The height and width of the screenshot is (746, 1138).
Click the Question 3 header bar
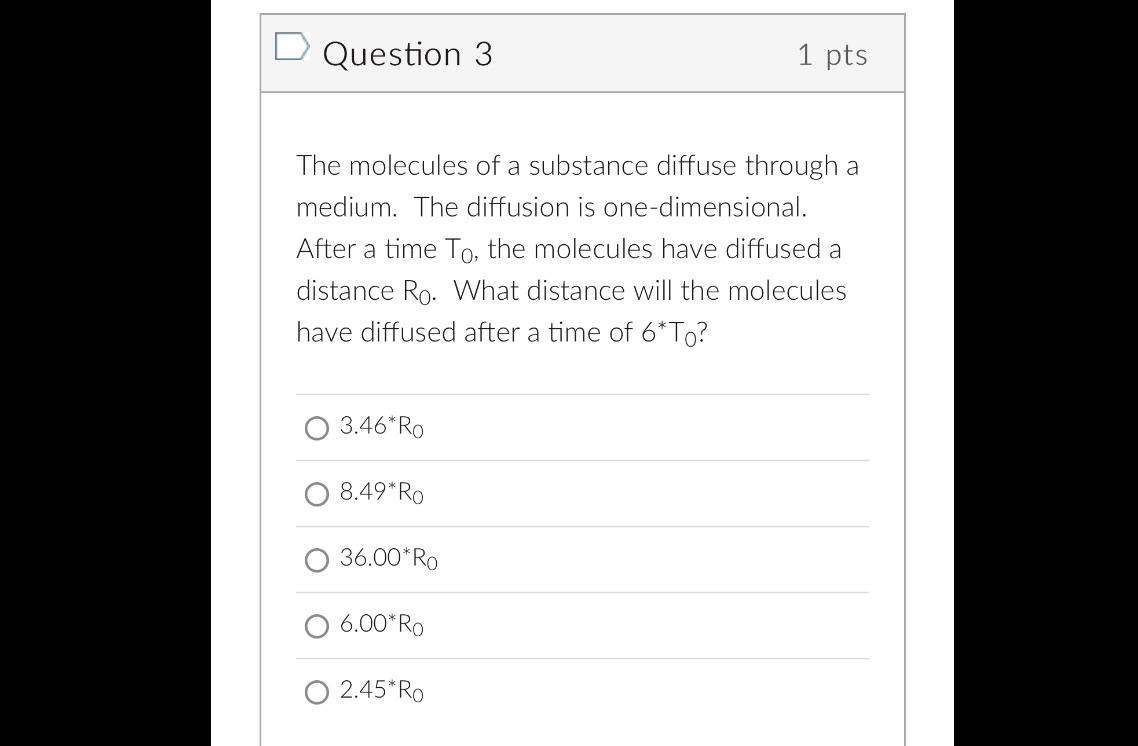point(583,54)
